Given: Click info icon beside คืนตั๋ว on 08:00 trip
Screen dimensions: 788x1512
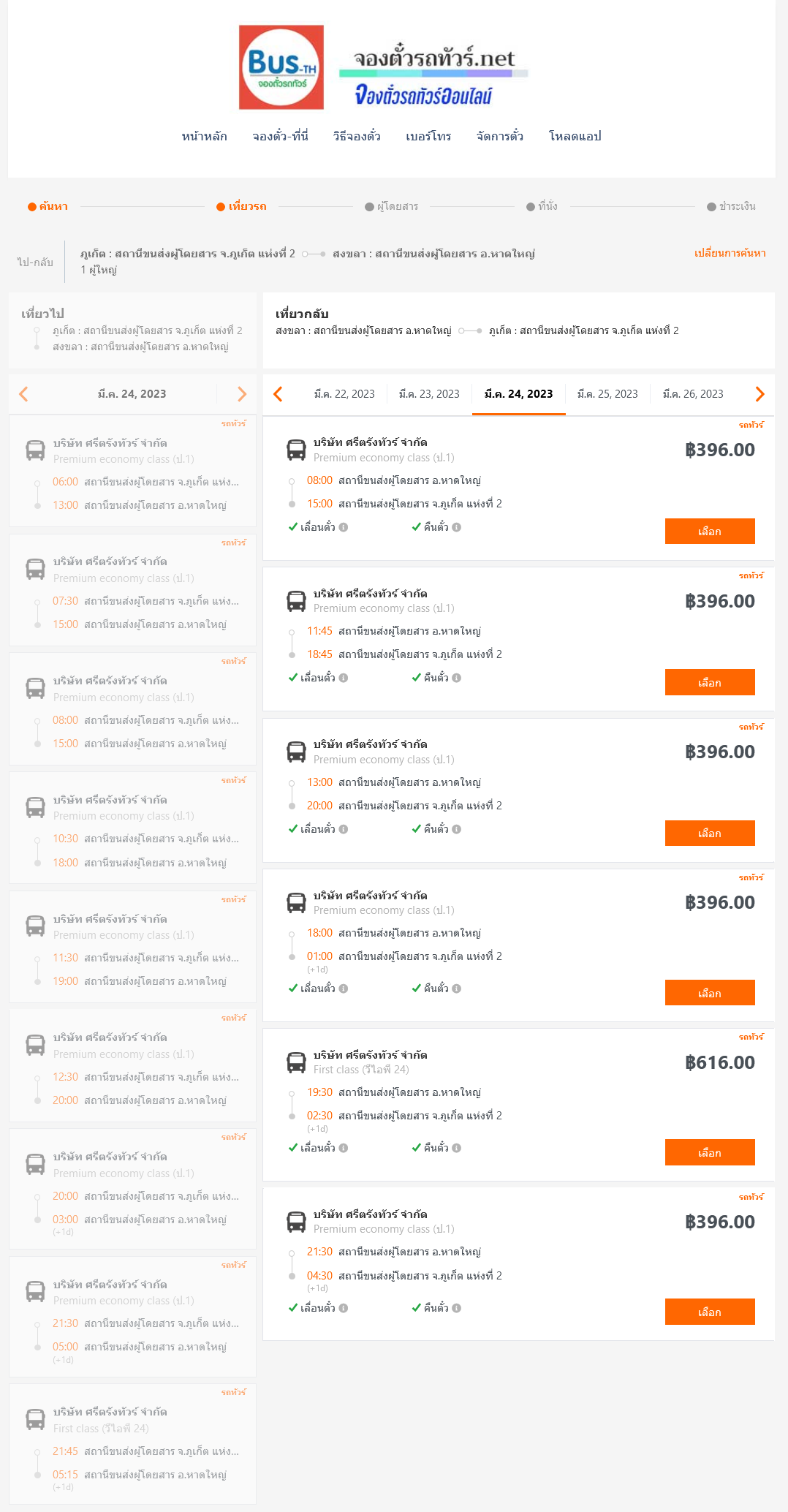Looking at the screenshot, I should click(456, 527).
